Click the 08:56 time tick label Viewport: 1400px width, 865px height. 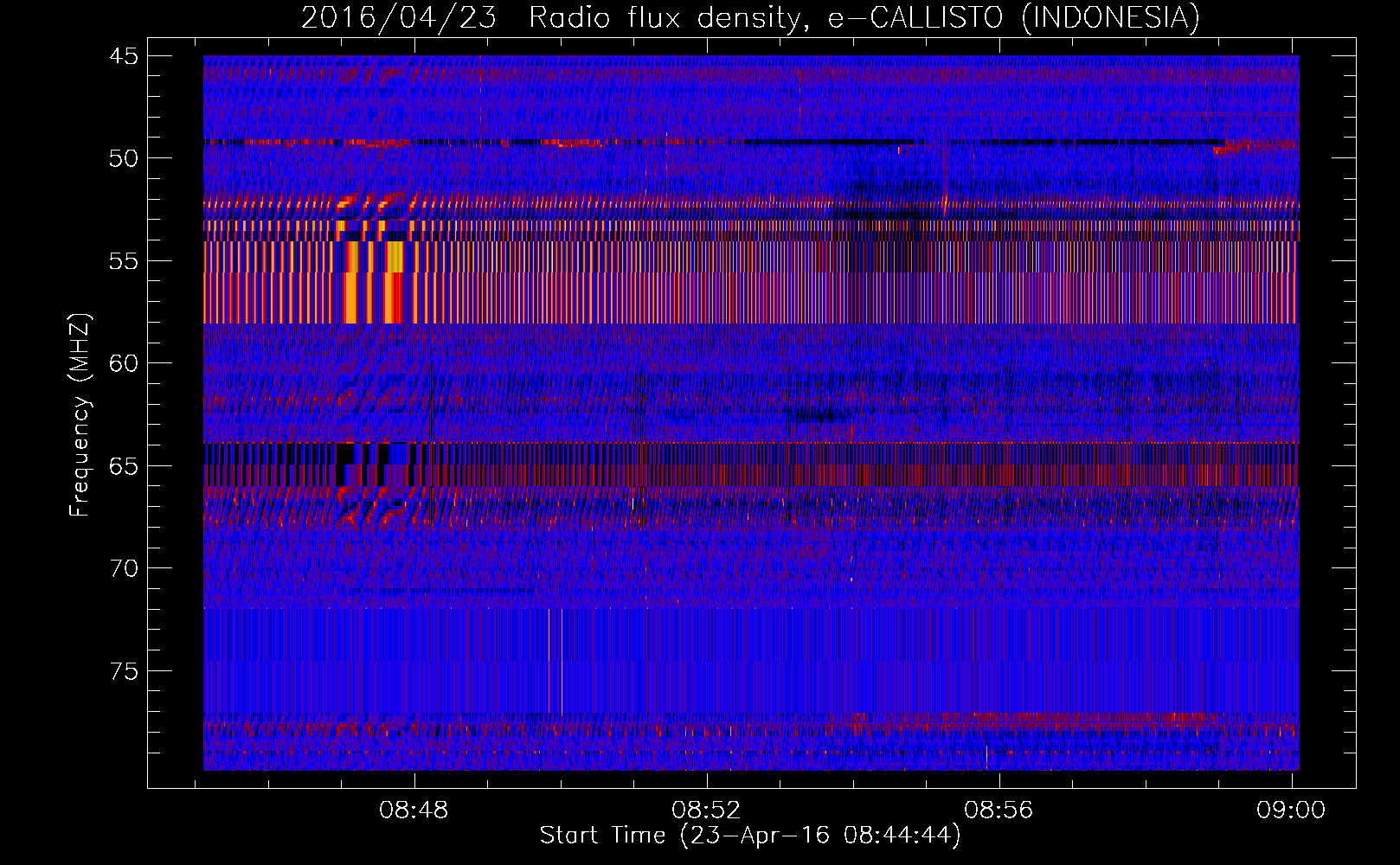coord(999,811)
